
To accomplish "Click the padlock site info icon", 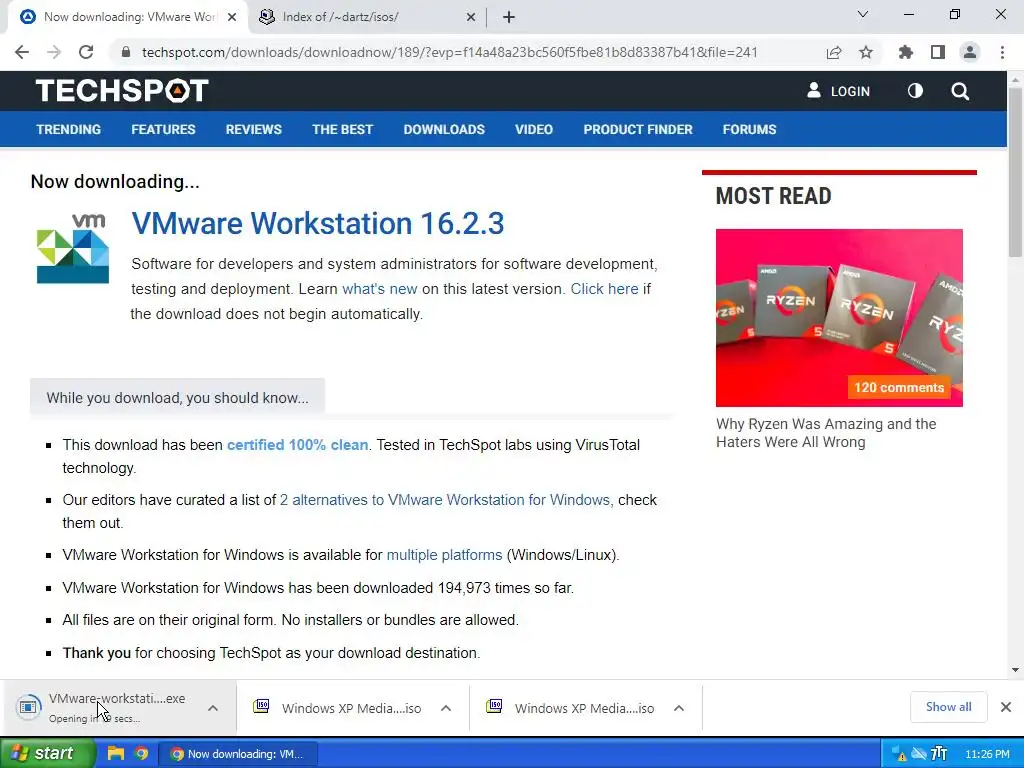I will point(126,52).
